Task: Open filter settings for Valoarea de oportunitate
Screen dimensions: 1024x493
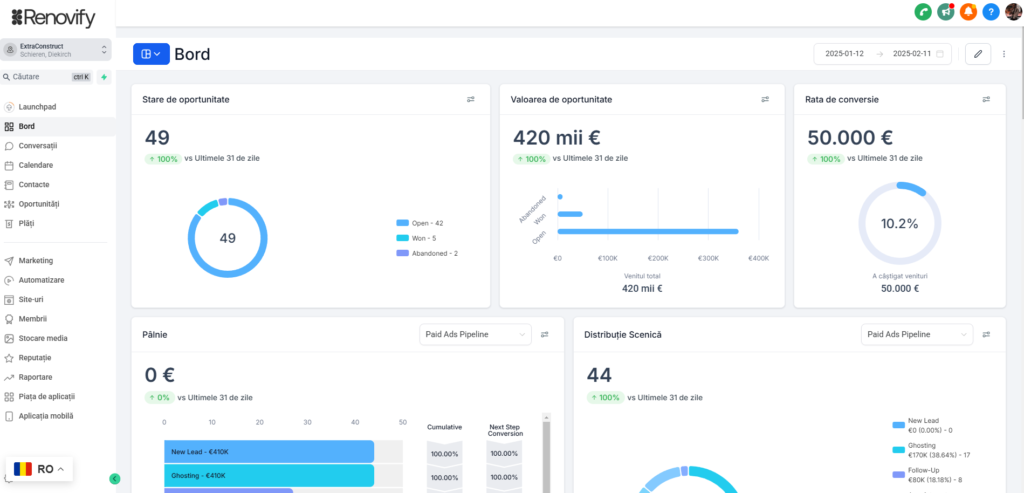Action: 765,99
